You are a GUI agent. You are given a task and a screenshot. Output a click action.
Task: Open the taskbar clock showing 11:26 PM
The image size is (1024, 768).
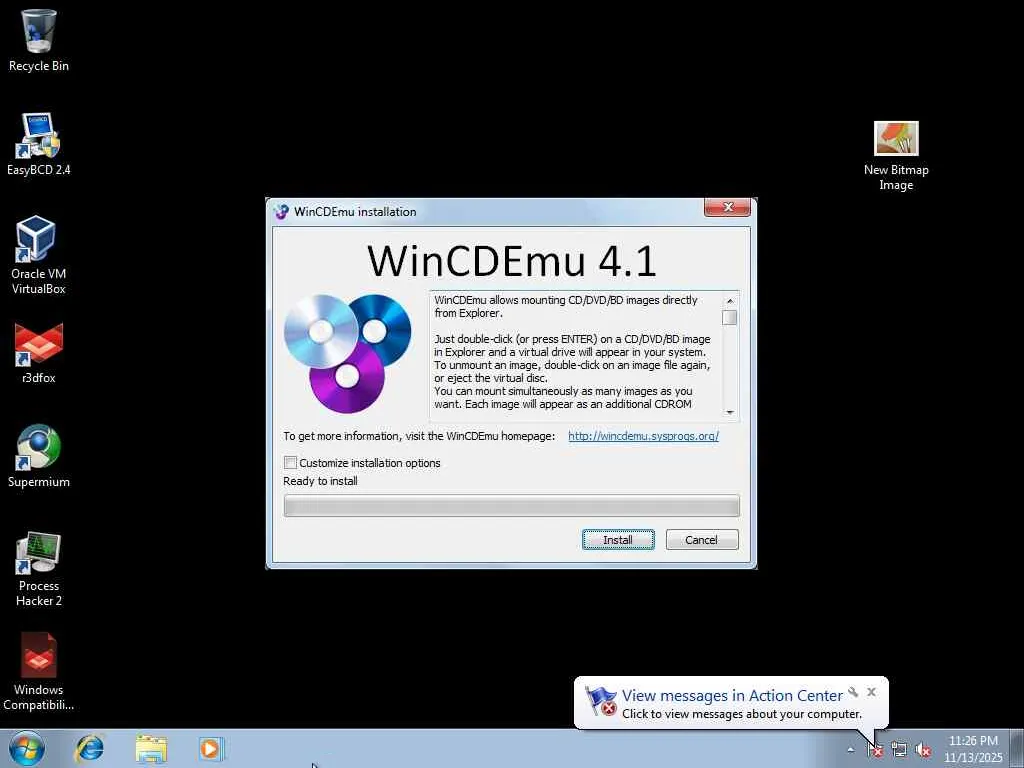point(973,748)
